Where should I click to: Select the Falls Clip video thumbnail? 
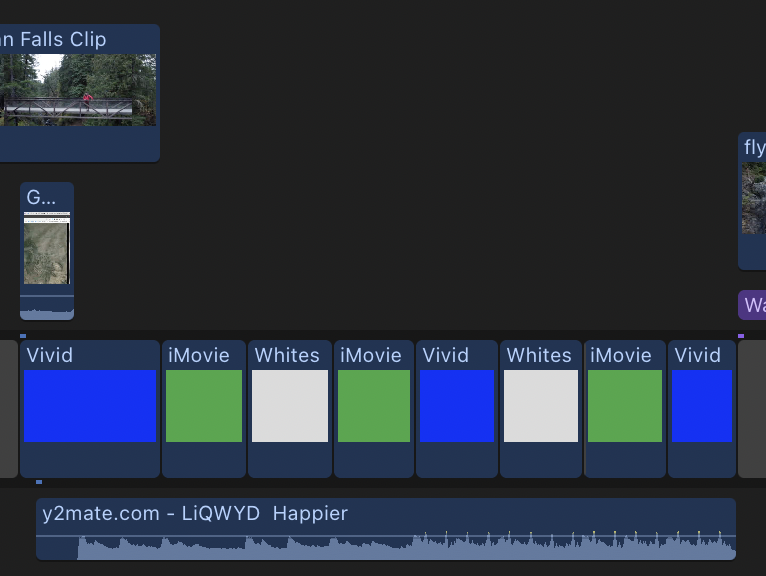[78, 90]
